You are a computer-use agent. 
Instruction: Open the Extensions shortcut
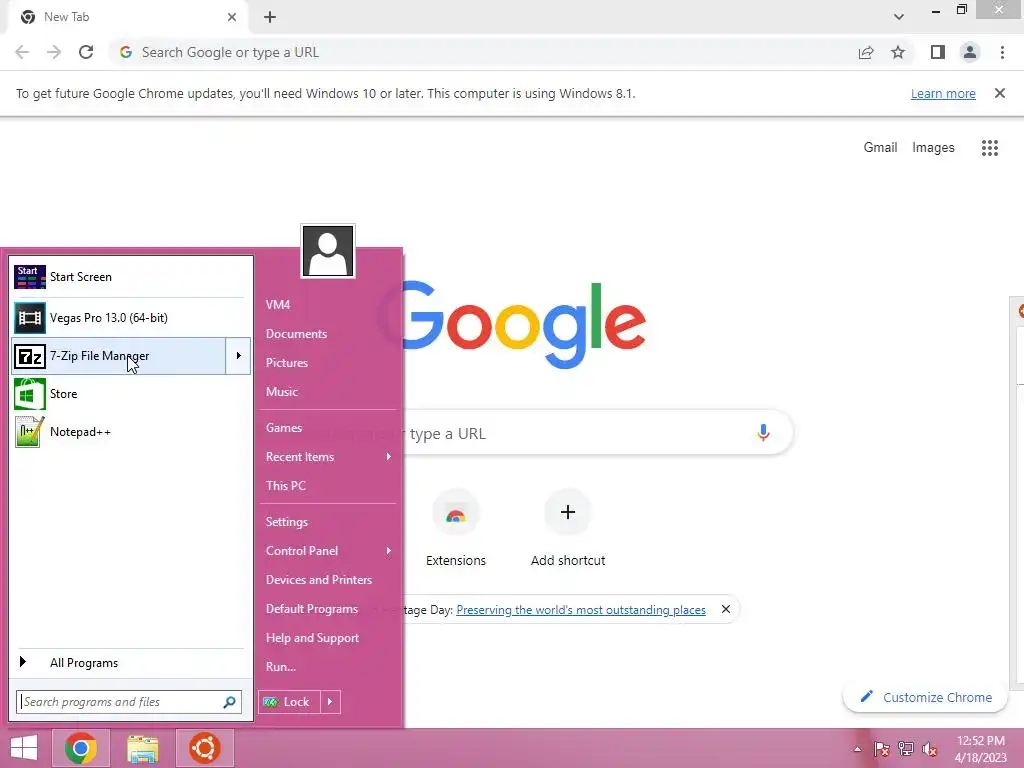pos(456,528)
